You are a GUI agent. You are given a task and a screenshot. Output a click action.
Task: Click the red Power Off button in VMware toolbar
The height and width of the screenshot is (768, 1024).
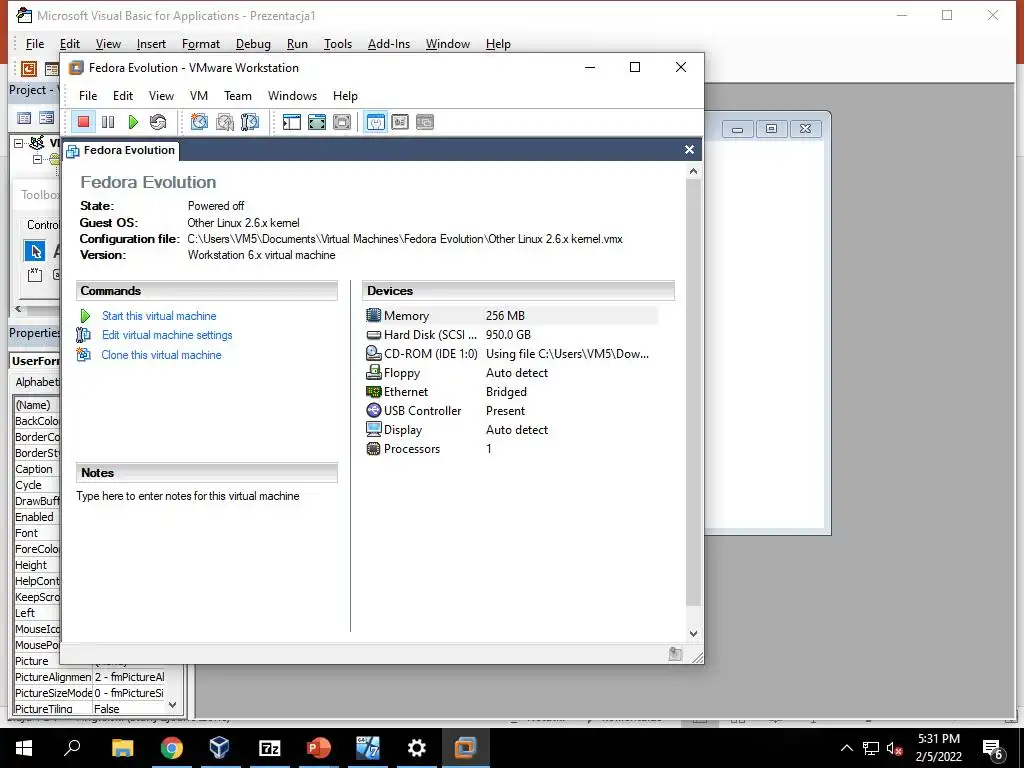[83, 122]
